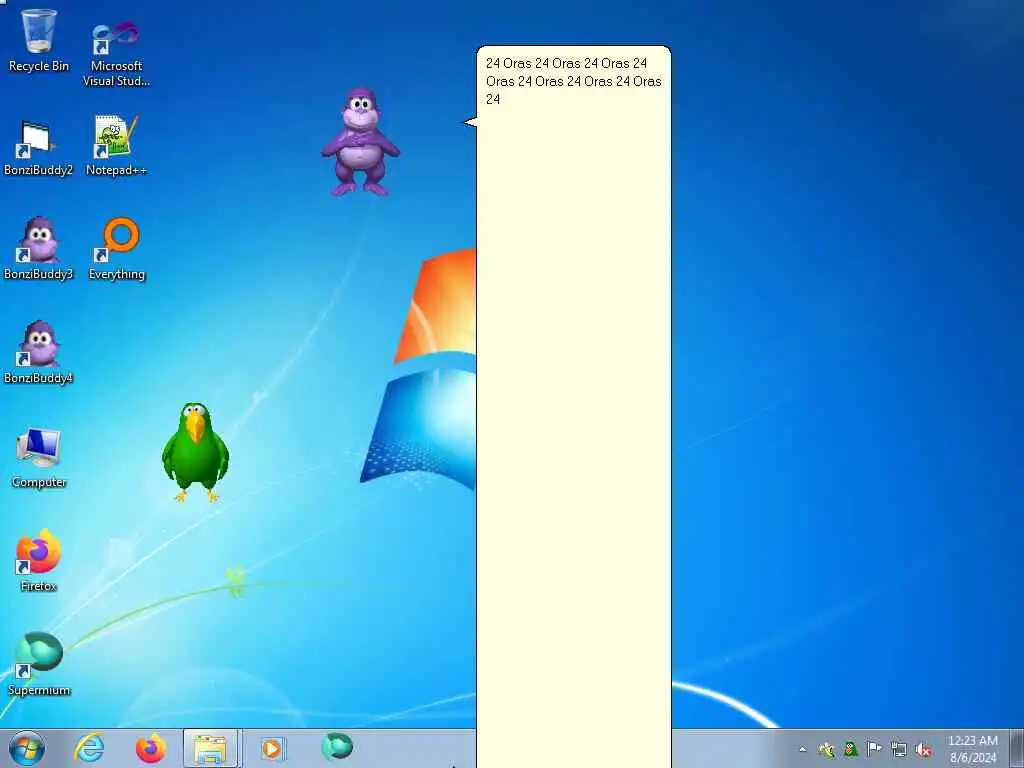
Task: Open Supermium from the taskbar
Action: (337, 747)
